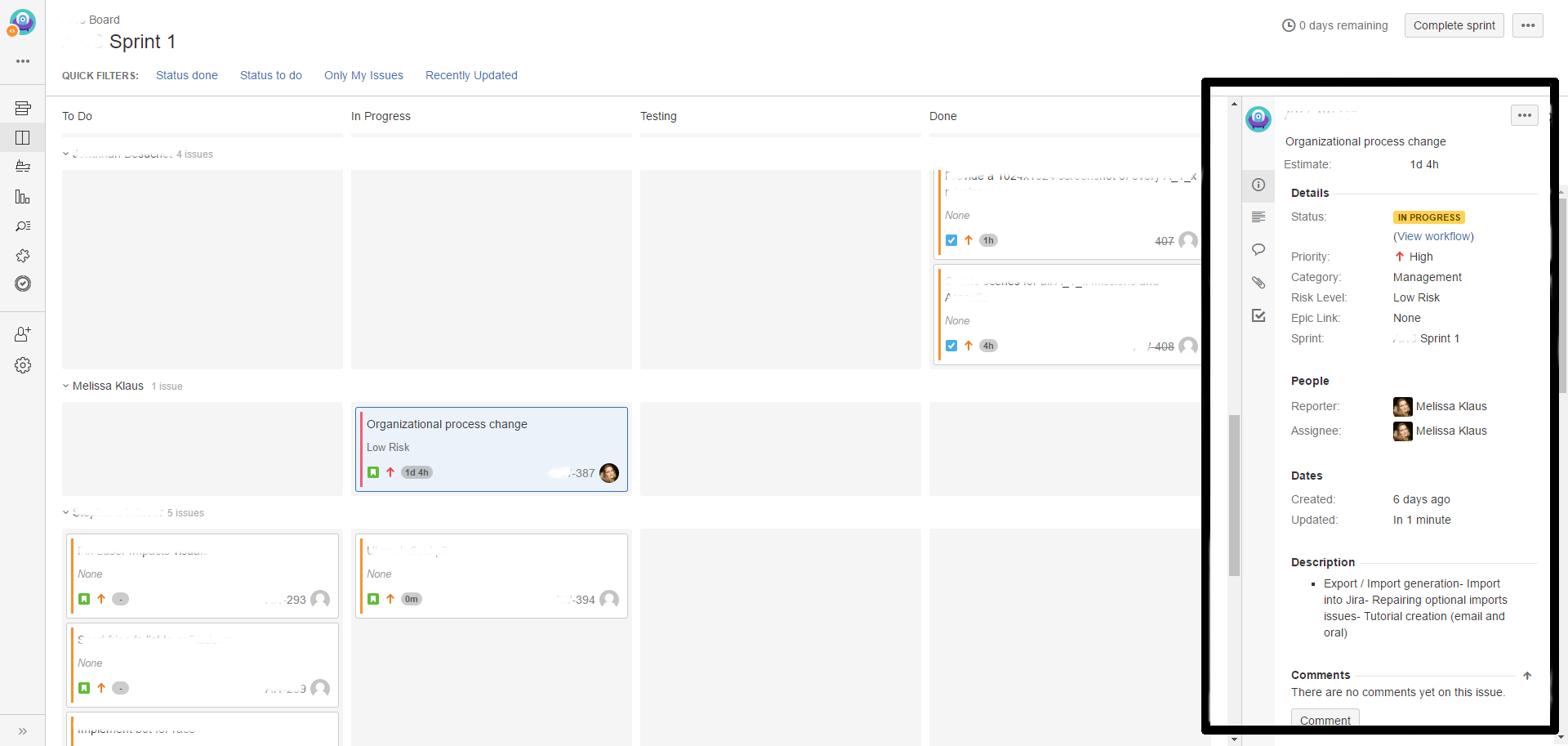Select the Active sprints board icon

coord(23,137)
